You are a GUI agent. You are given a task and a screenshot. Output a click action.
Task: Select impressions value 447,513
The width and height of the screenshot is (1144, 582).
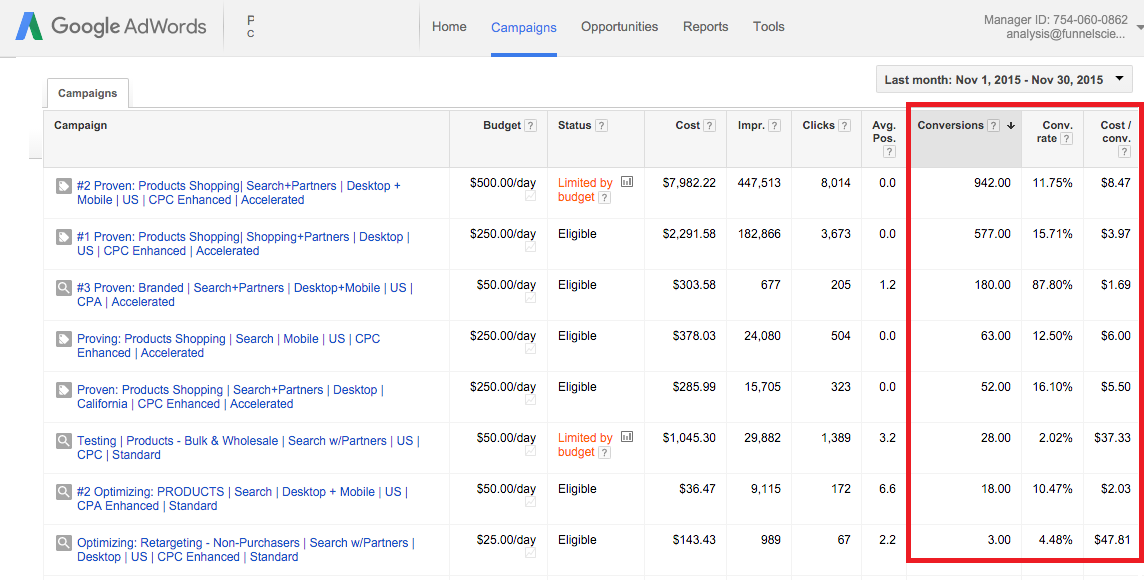point(759,183)
